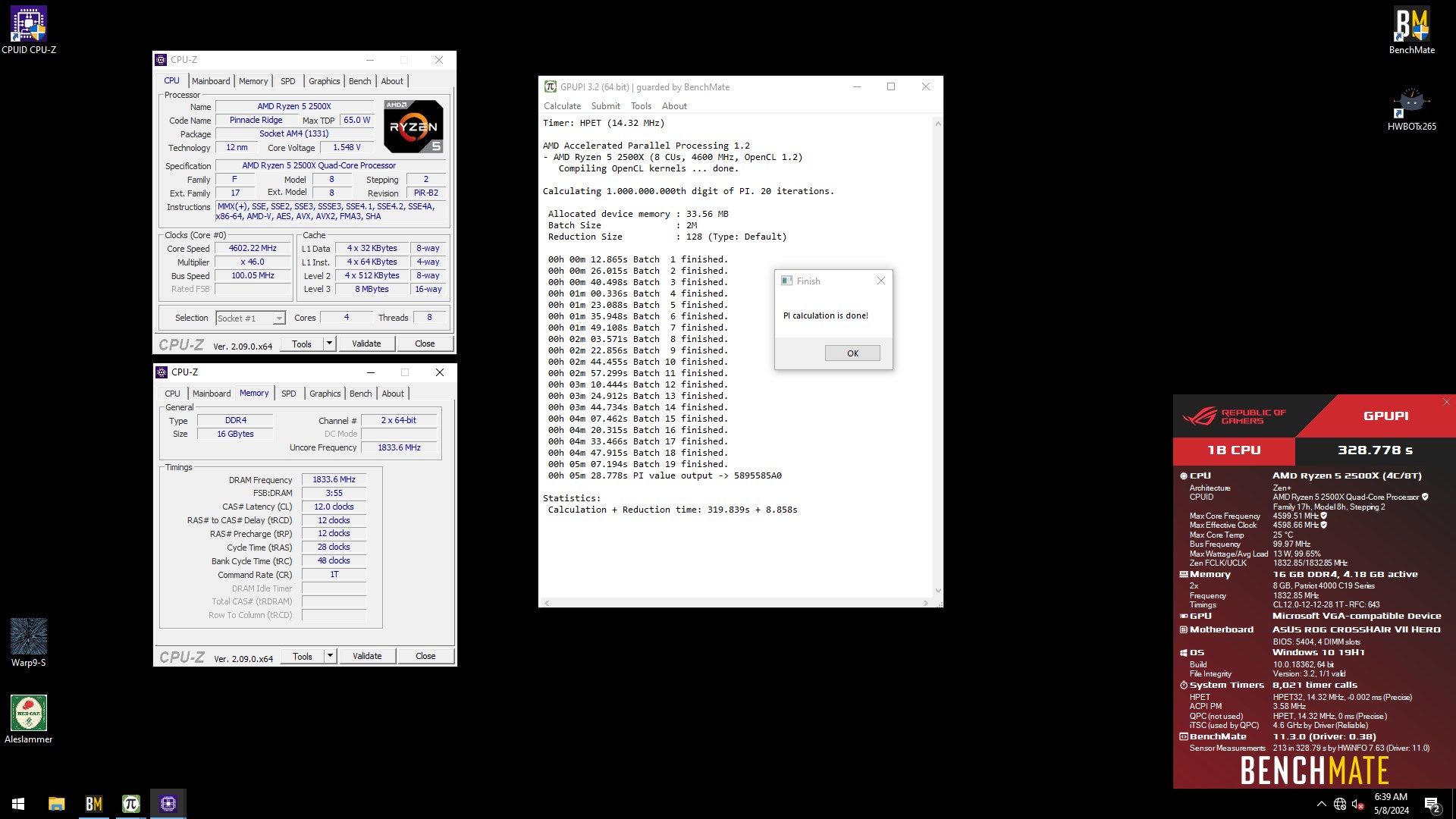The height and width of the screenshot is (819, 1456).
Task: Open the About menu in GPUPI
Action: 674,106
